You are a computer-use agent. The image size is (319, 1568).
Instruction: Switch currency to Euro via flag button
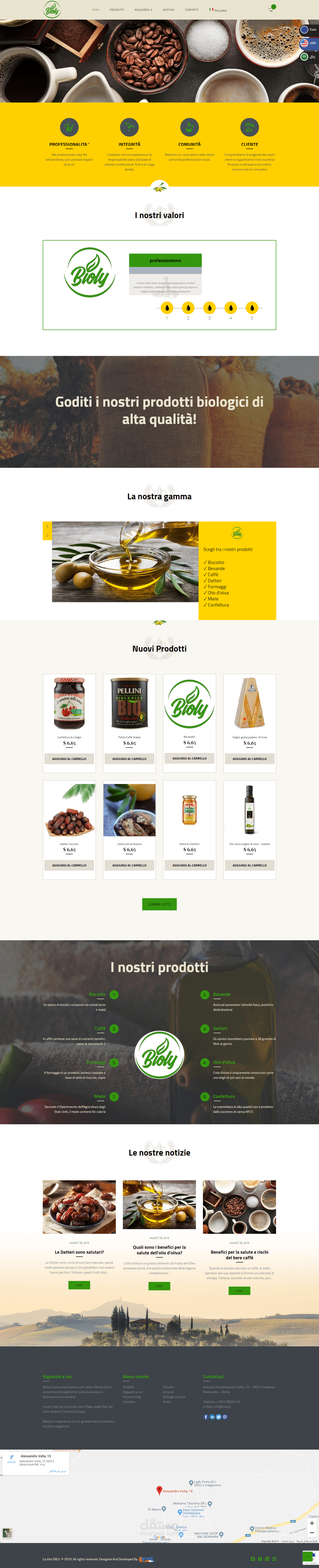309,29
